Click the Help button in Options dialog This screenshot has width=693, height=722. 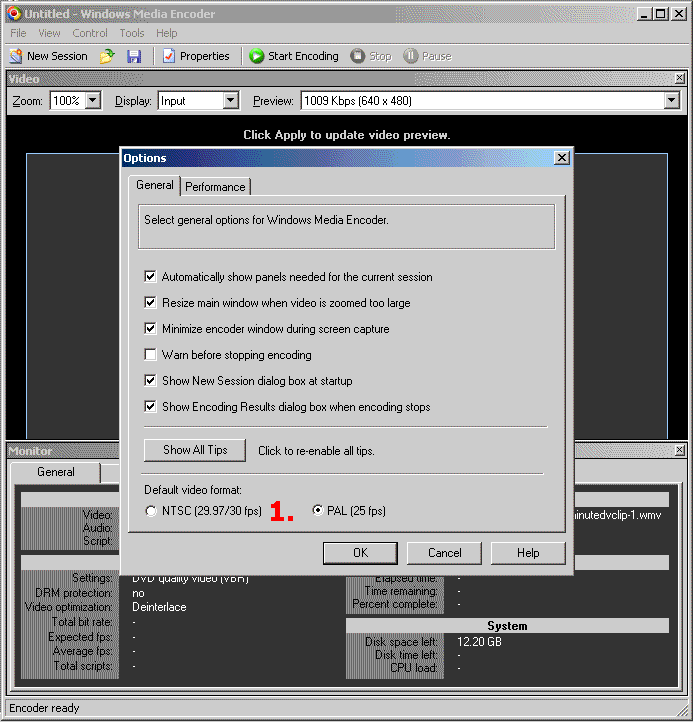528,553
